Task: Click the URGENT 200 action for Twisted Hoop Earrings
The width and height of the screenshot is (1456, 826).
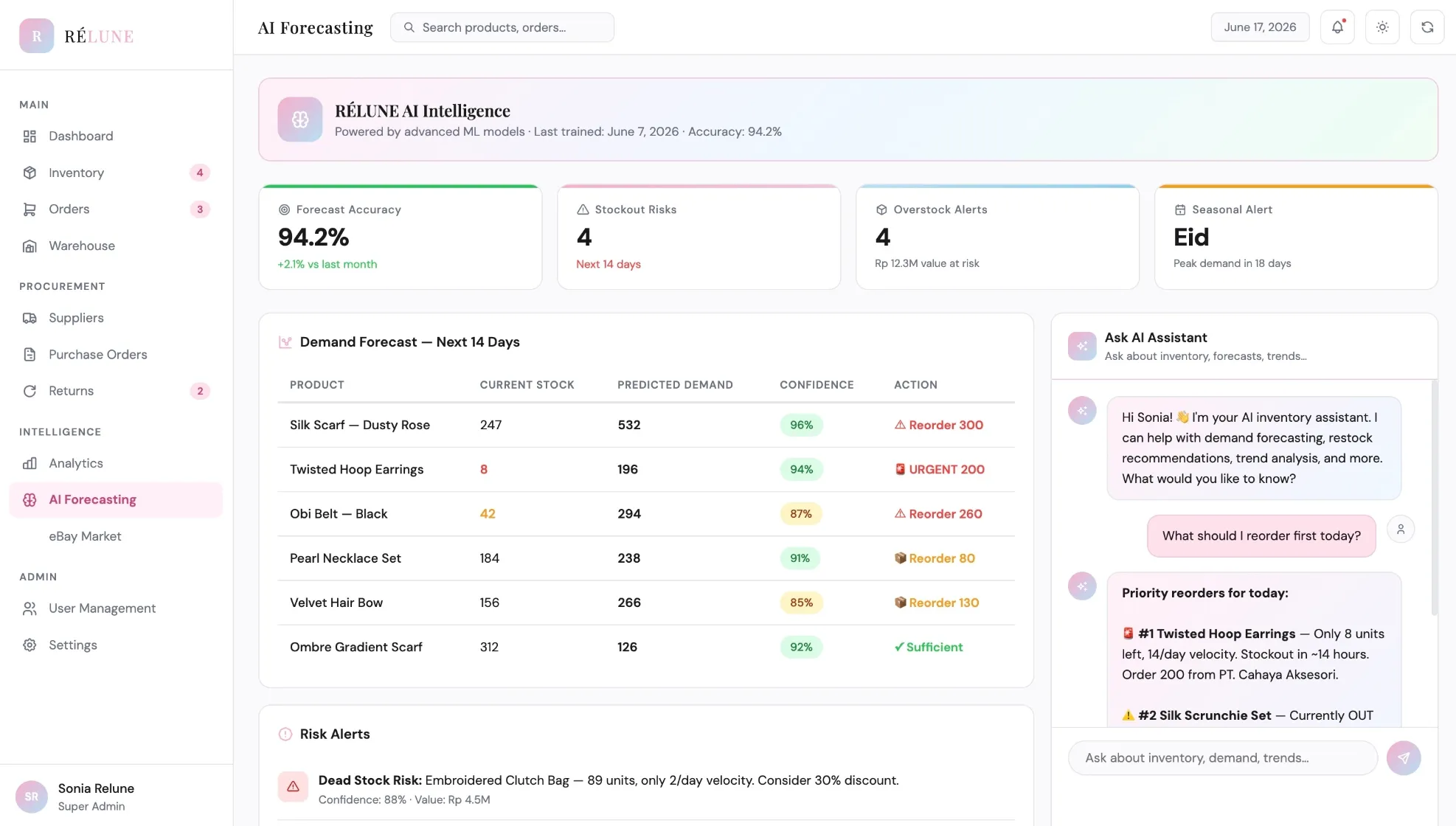Action: click(x=940, y=469)
